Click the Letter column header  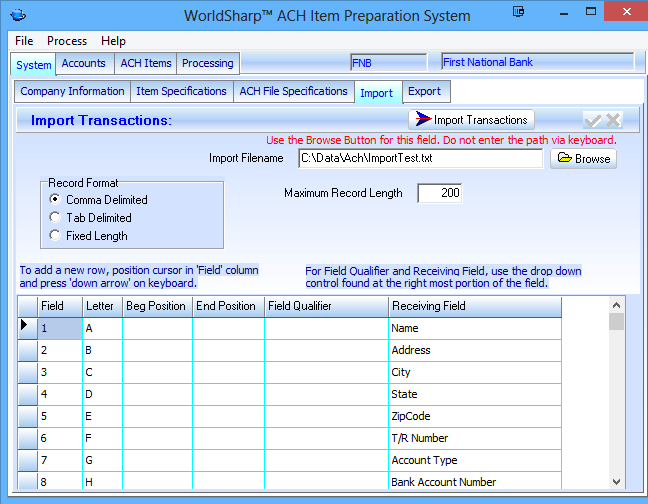click(x=102, y=306)
